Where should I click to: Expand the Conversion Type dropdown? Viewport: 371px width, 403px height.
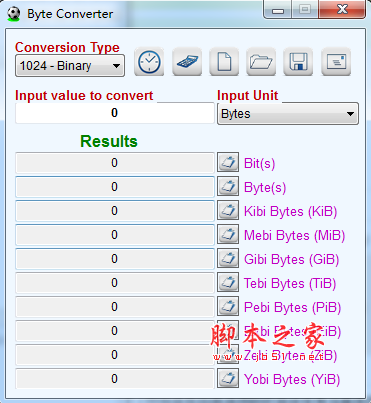(70, 66)
